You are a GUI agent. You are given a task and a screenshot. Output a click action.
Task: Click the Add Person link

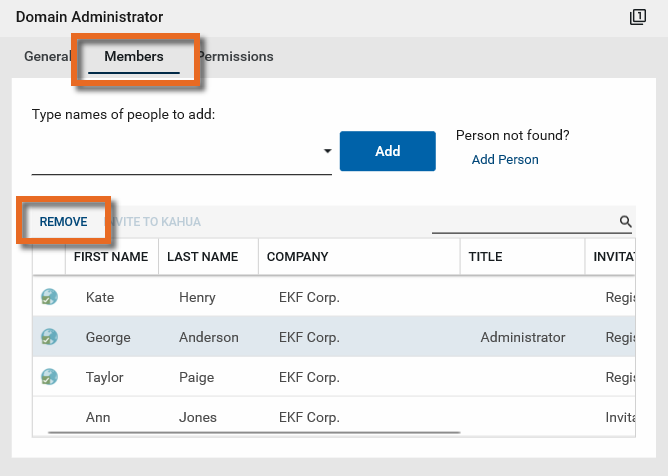(x=505, y=160)
